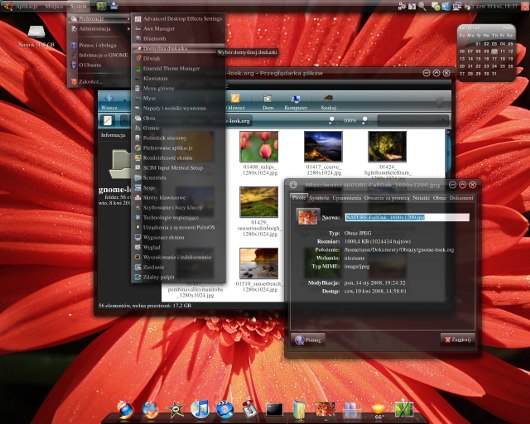
Task: Reload folder with the Odśwież icon
Action: coord(235,102)
